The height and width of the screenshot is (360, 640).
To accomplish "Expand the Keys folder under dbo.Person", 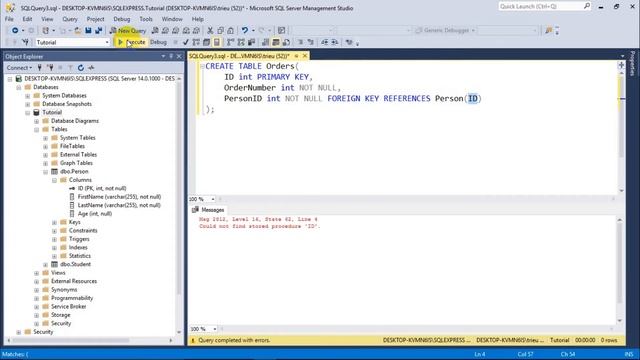I will point(55,222).
